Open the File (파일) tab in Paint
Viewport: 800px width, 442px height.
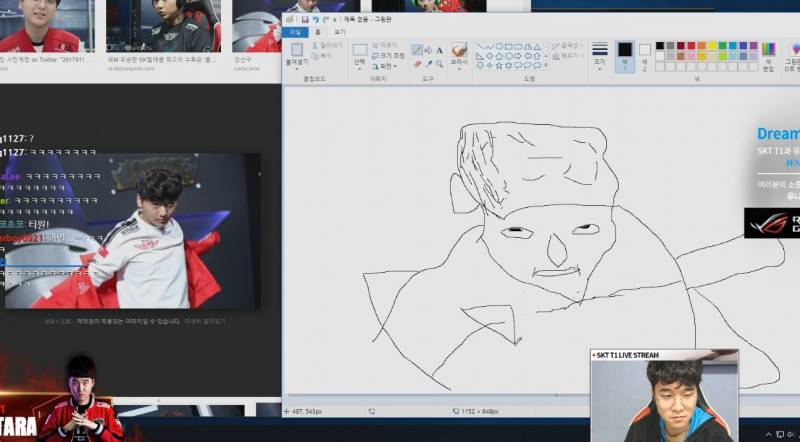click(295, 32)
